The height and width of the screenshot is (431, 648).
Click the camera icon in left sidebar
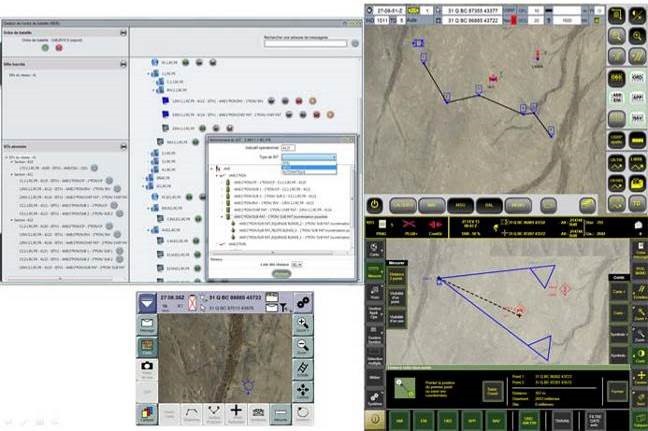(147, 366)
